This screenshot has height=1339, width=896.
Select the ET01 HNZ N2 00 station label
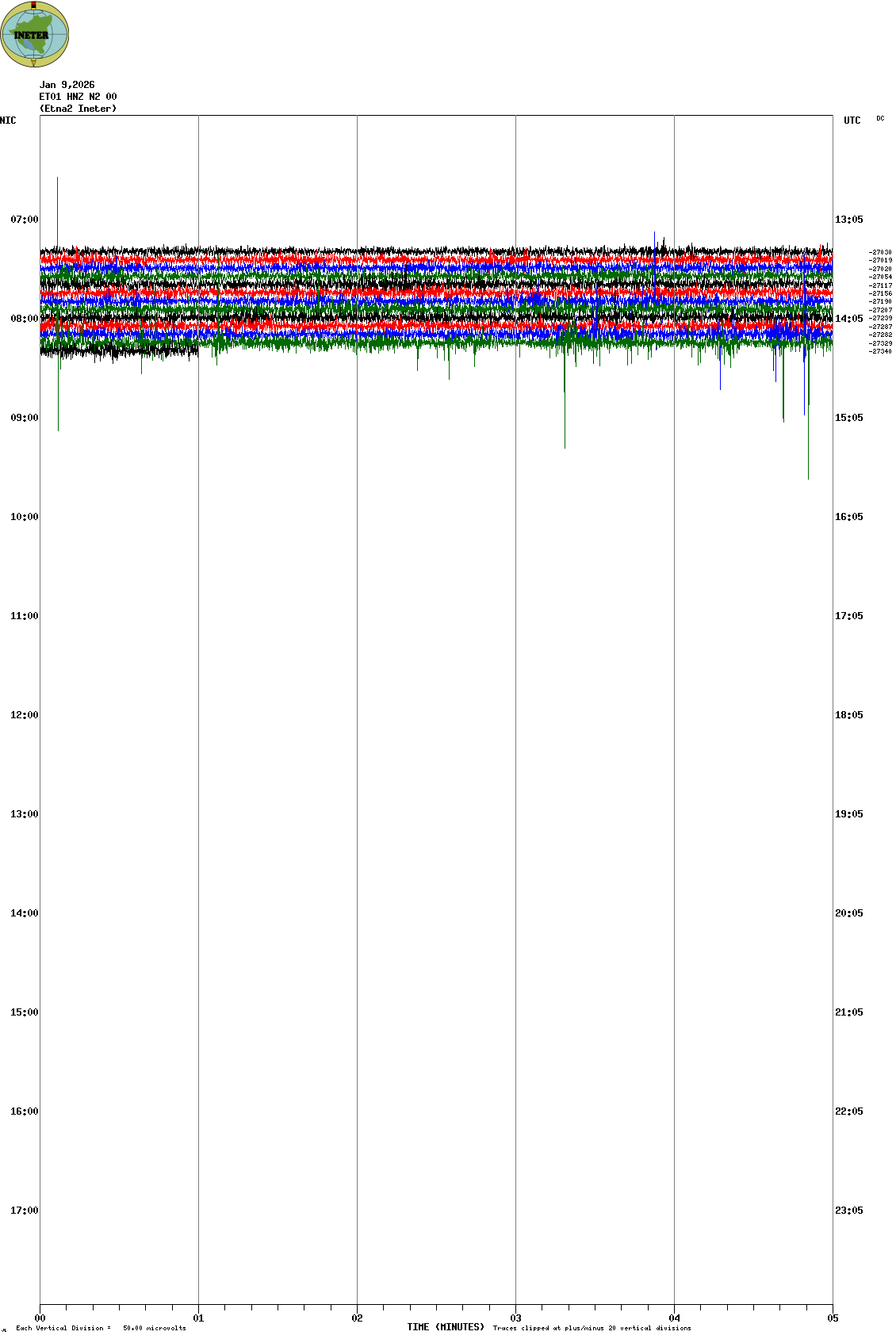point(78,97)
